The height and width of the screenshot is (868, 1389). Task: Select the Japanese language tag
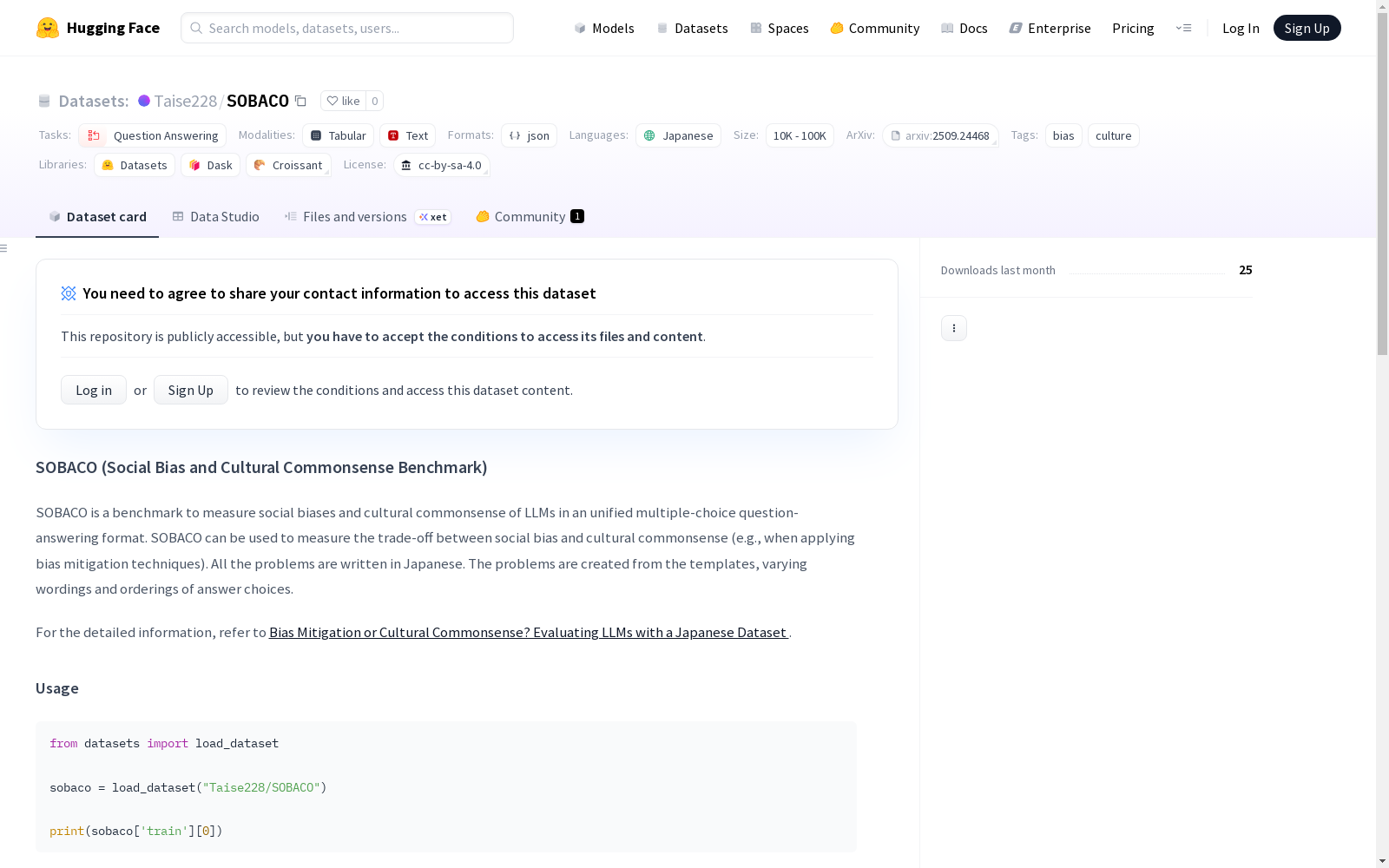pyautogui.click(x=679, y=135)
